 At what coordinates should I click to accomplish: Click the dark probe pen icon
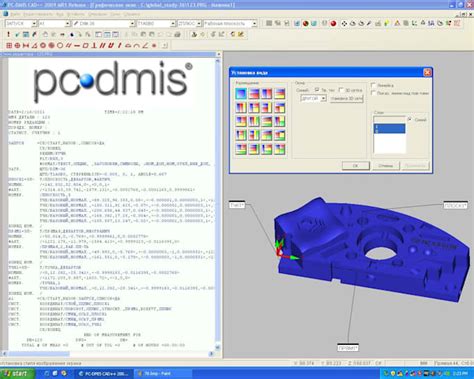tap(369, 23)
